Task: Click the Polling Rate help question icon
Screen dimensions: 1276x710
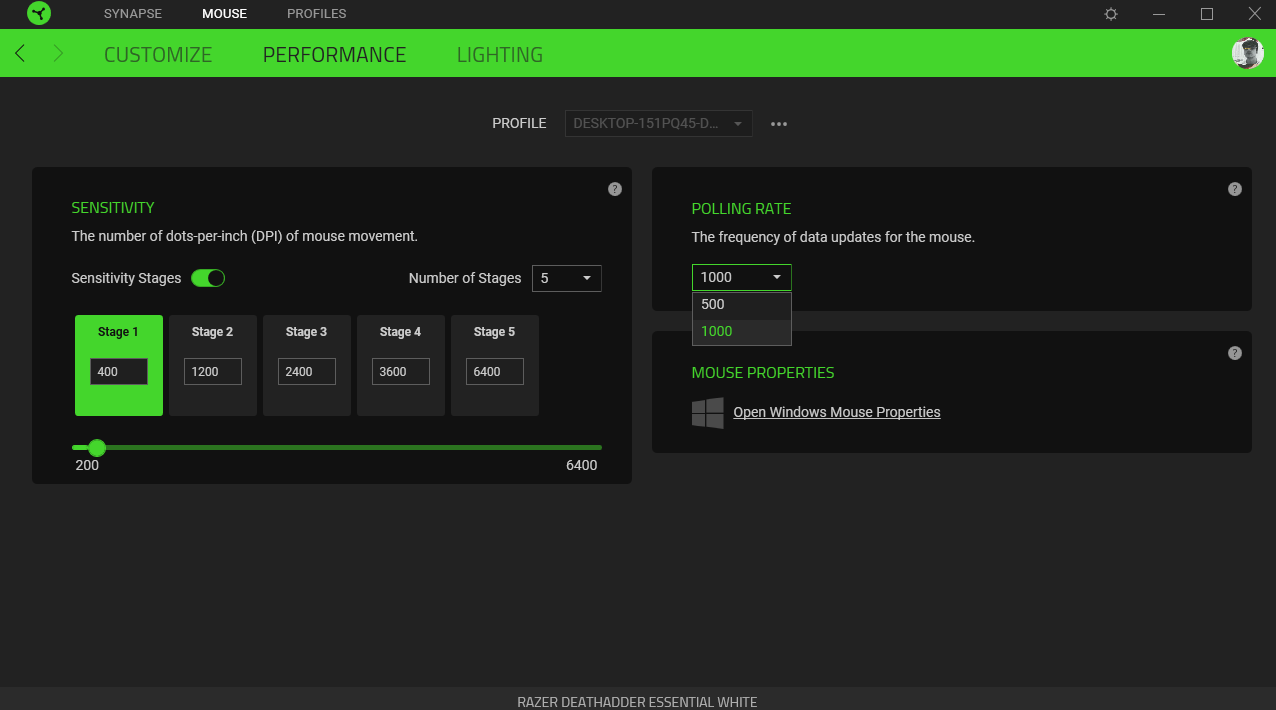Action: tap(1235, 189)
